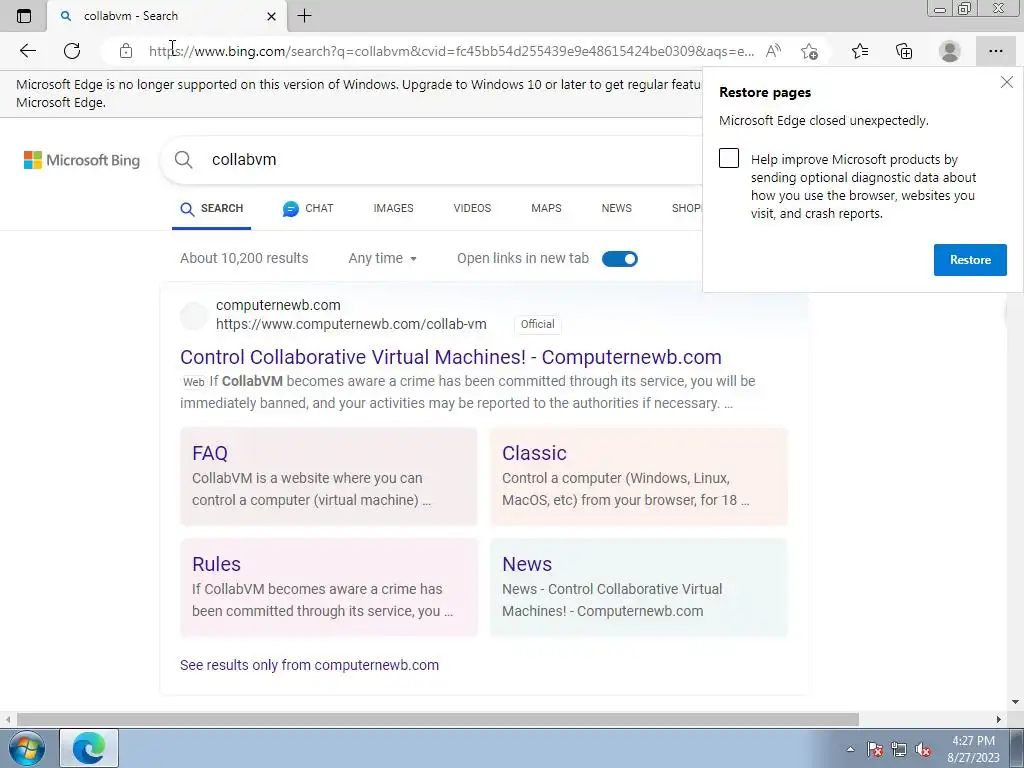Open the News sitelink card
The image size is (1024, 768).
click(x=639, y=588)
